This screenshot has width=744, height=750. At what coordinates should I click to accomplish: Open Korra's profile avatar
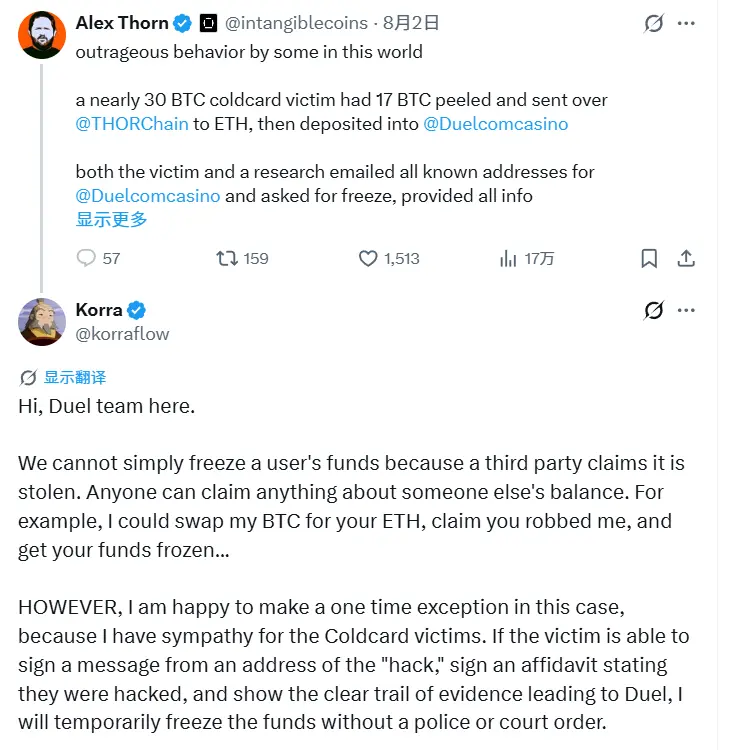pos(42,322)
